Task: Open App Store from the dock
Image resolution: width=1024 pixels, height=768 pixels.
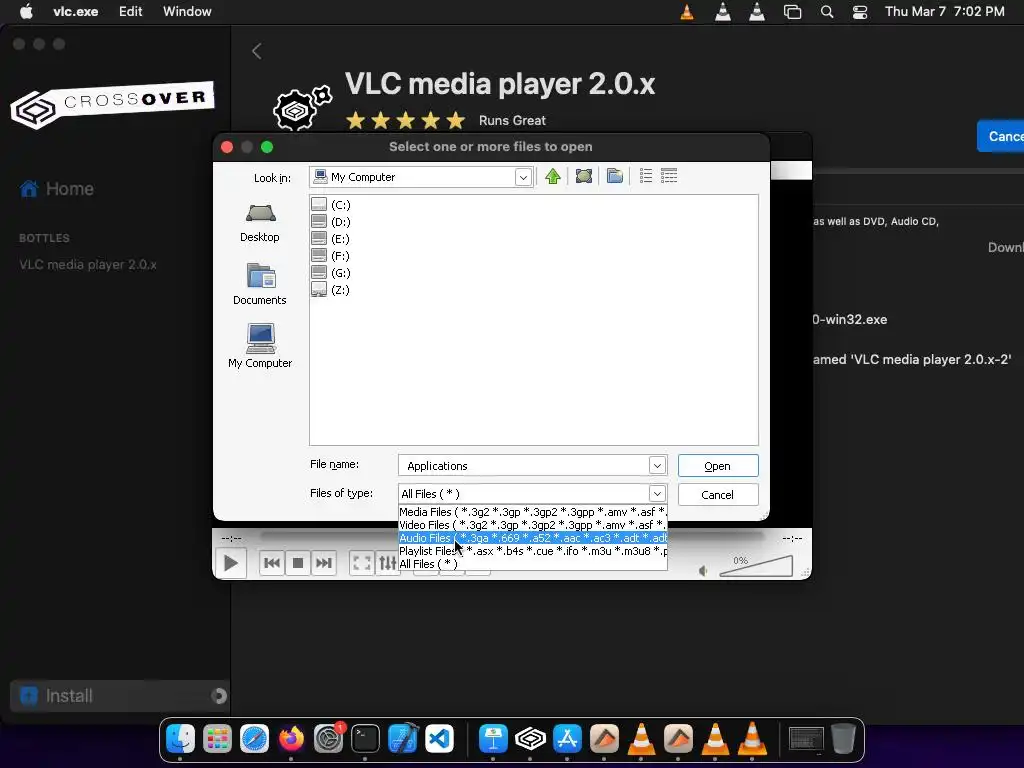Action: coord(567,739)
